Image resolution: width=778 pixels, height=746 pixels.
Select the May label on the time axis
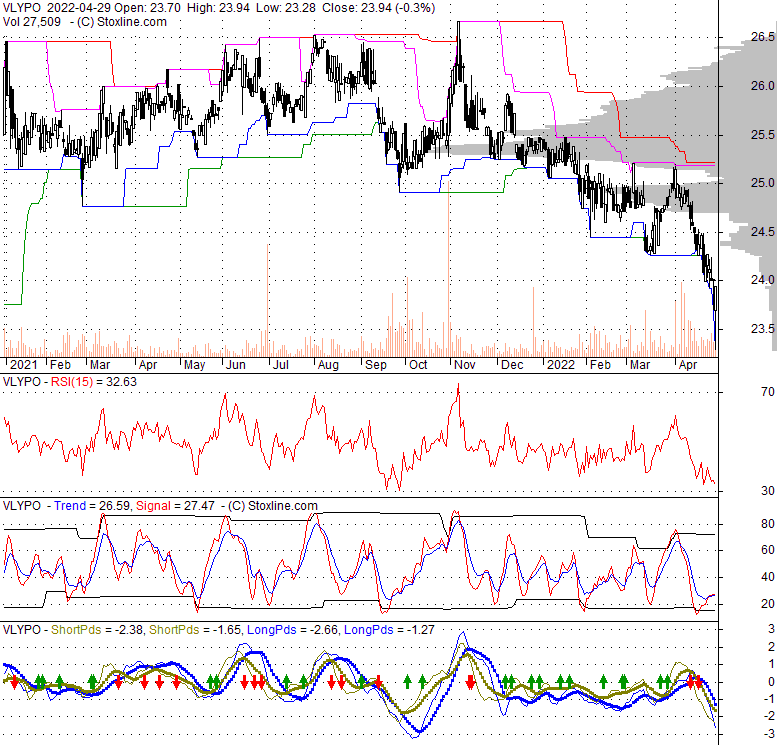click(194, 365)
